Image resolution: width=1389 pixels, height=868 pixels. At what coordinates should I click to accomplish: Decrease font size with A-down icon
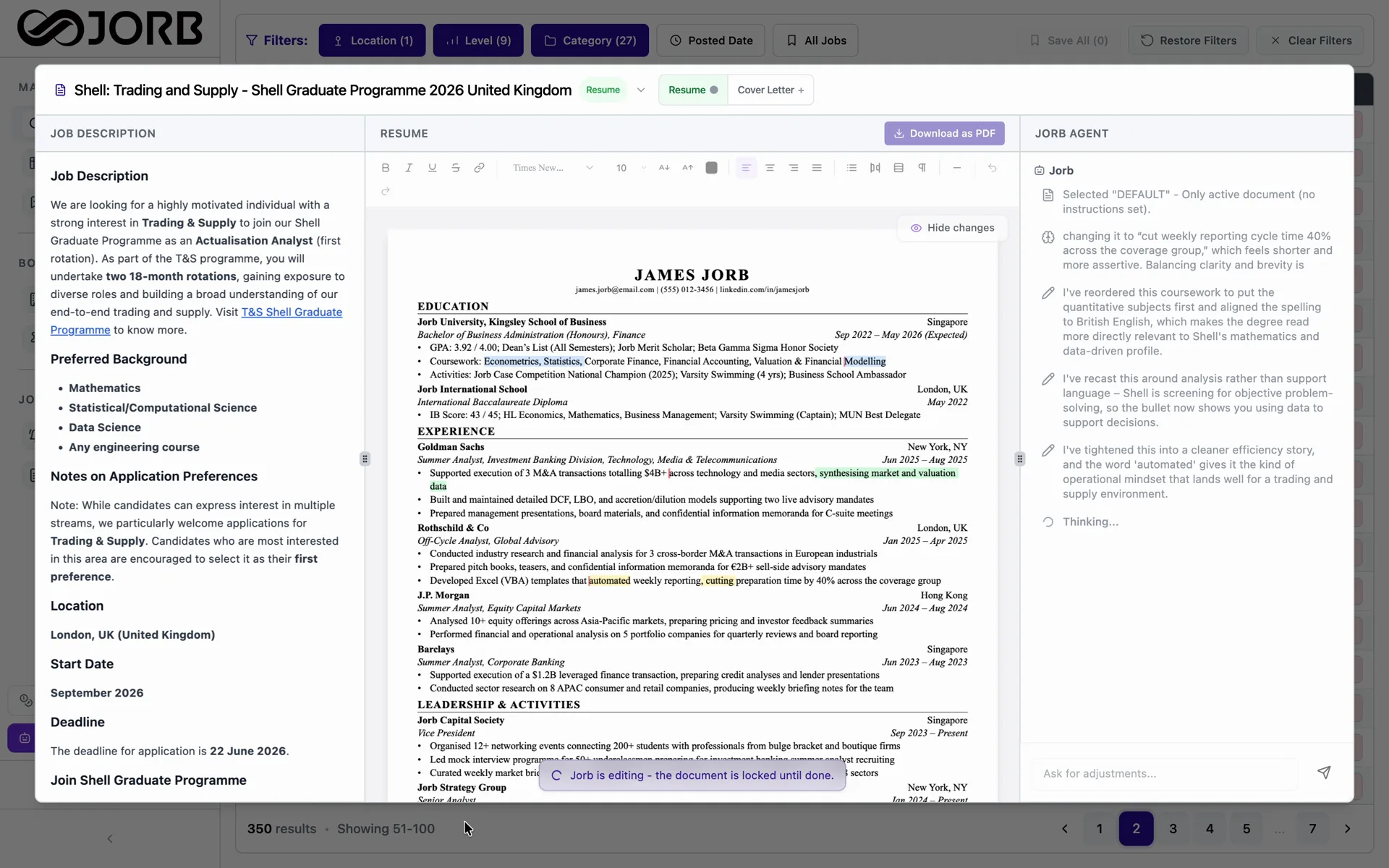pyautogui.click(x=664, y=168)
